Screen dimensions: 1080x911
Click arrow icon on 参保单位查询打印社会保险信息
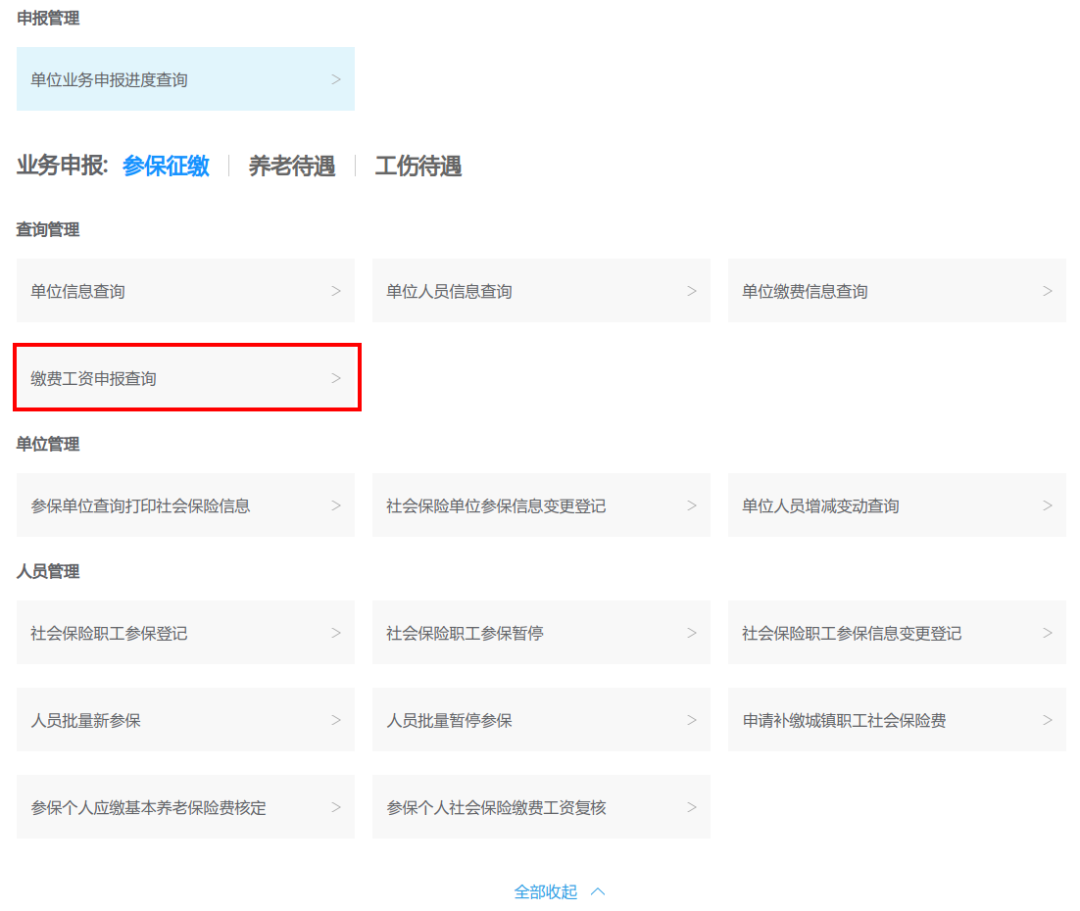[336, 506]
